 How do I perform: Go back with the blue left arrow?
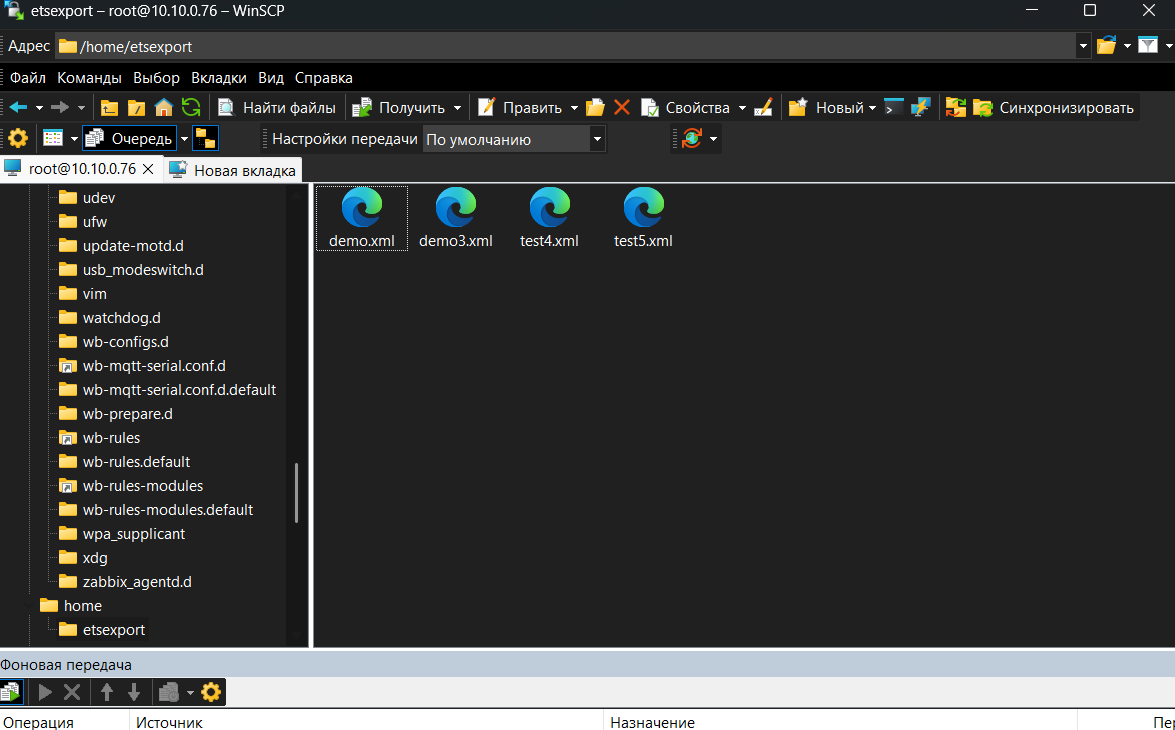[18, 108]
